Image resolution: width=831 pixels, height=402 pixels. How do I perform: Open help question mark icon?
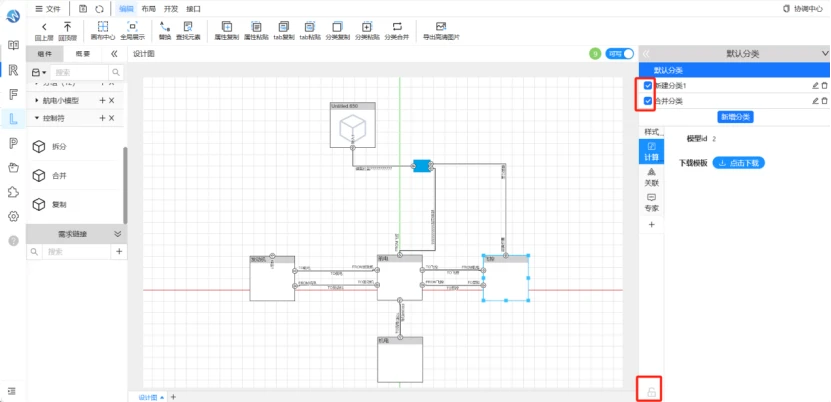(x=14, y=240)
